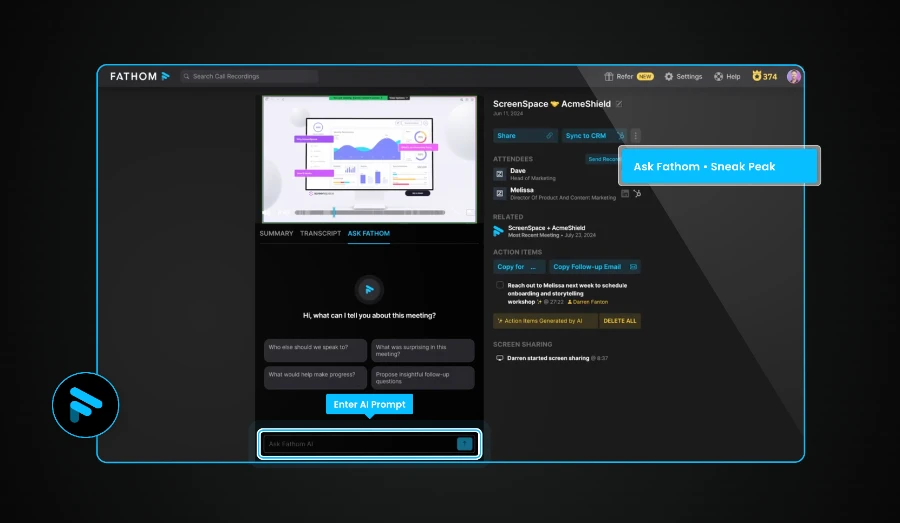Click the Fathom logo in the header
The image size is (900, 523).
point(139,76)
